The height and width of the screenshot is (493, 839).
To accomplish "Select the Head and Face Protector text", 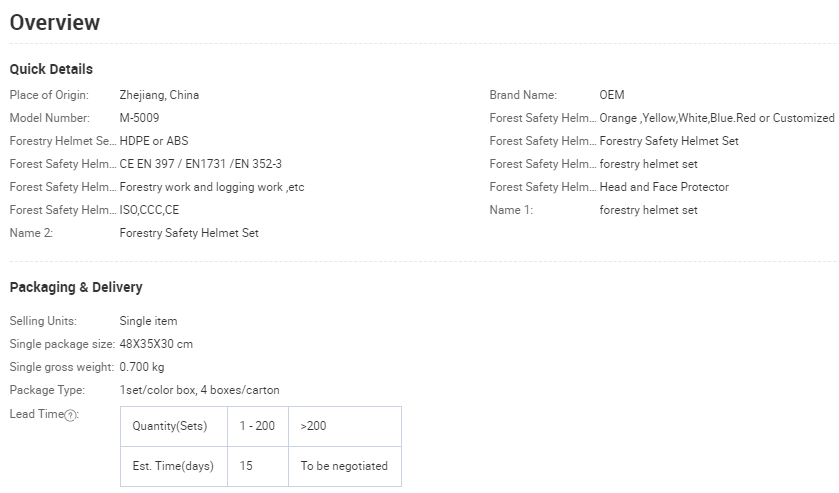I will tap(664, 187).
